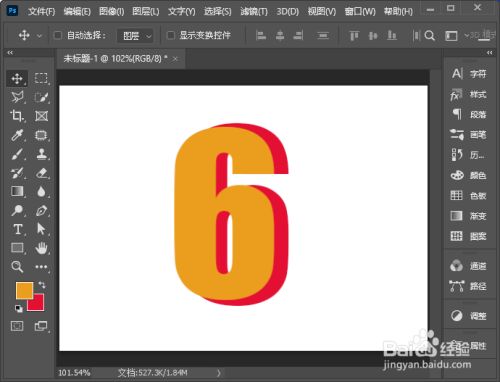
Task: Open the 颜色 color panel
Action: point(469,175)
